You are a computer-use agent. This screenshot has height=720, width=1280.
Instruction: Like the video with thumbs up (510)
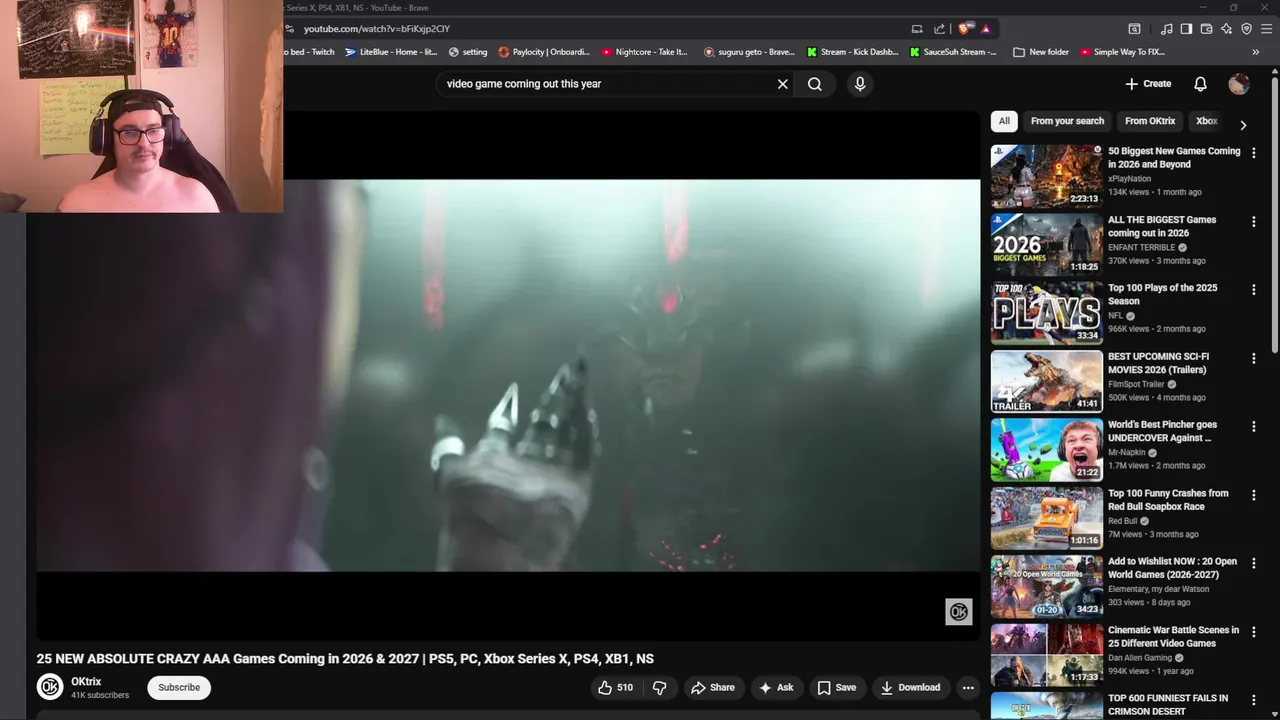(x=615, y=687)
